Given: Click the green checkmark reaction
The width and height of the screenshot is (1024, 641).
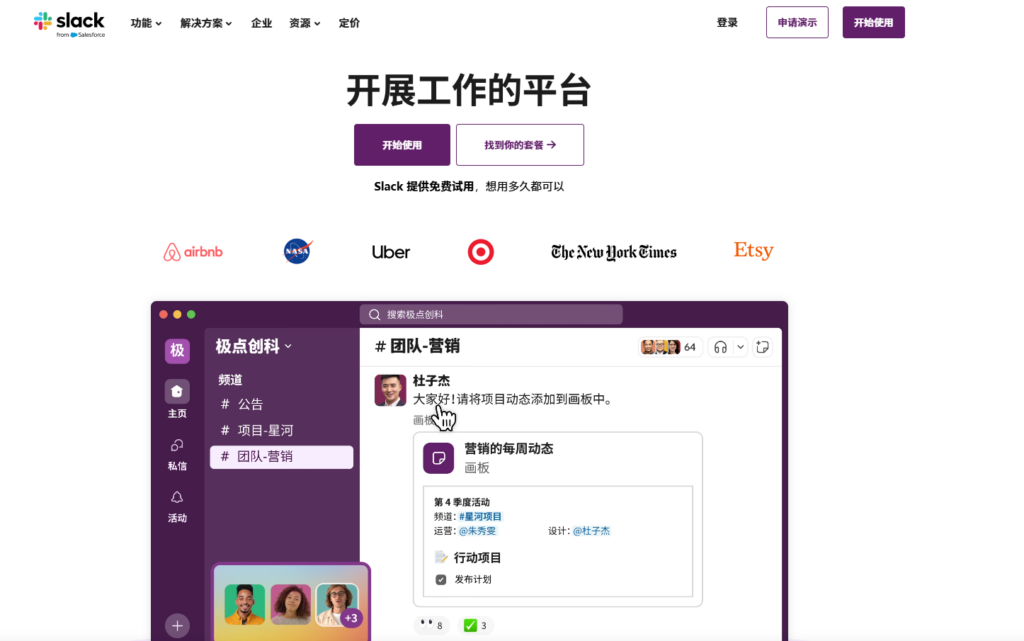Looking at the screenshot, I should [475, 626].
